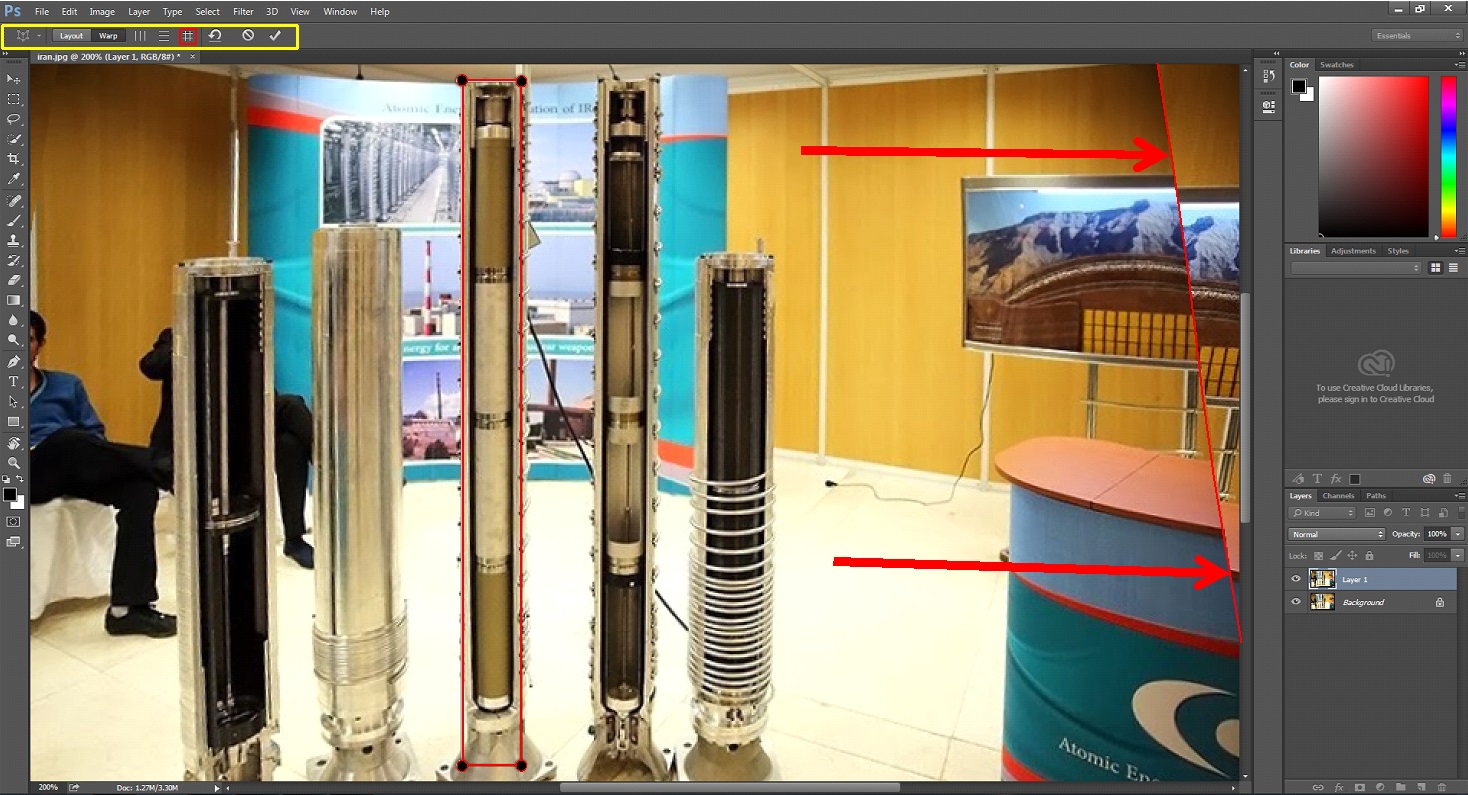
Task: Link layers using chain icon
Action: 1318,786
